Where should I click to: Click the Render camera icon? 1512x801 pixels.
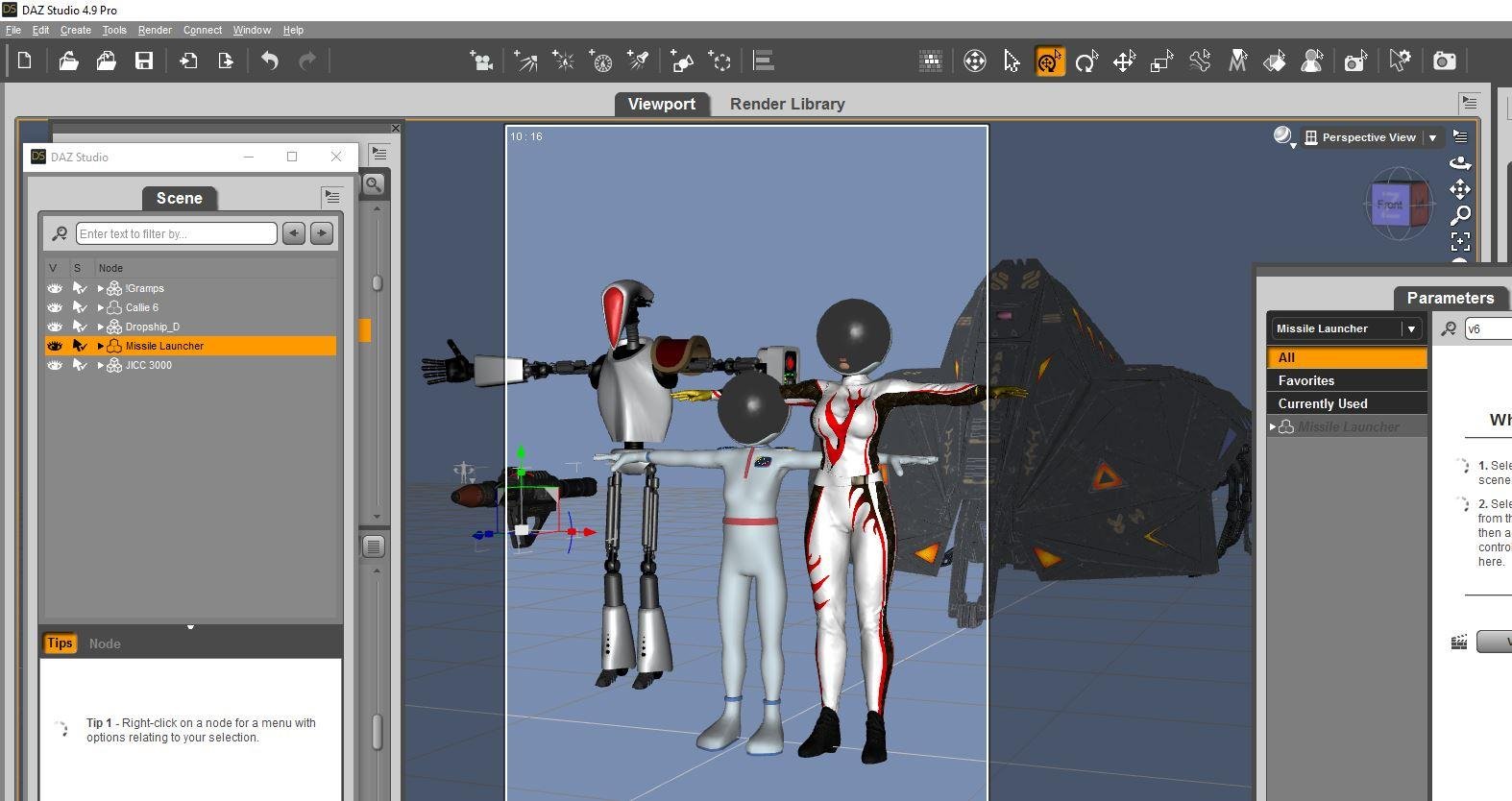(x=1444, y=61)
